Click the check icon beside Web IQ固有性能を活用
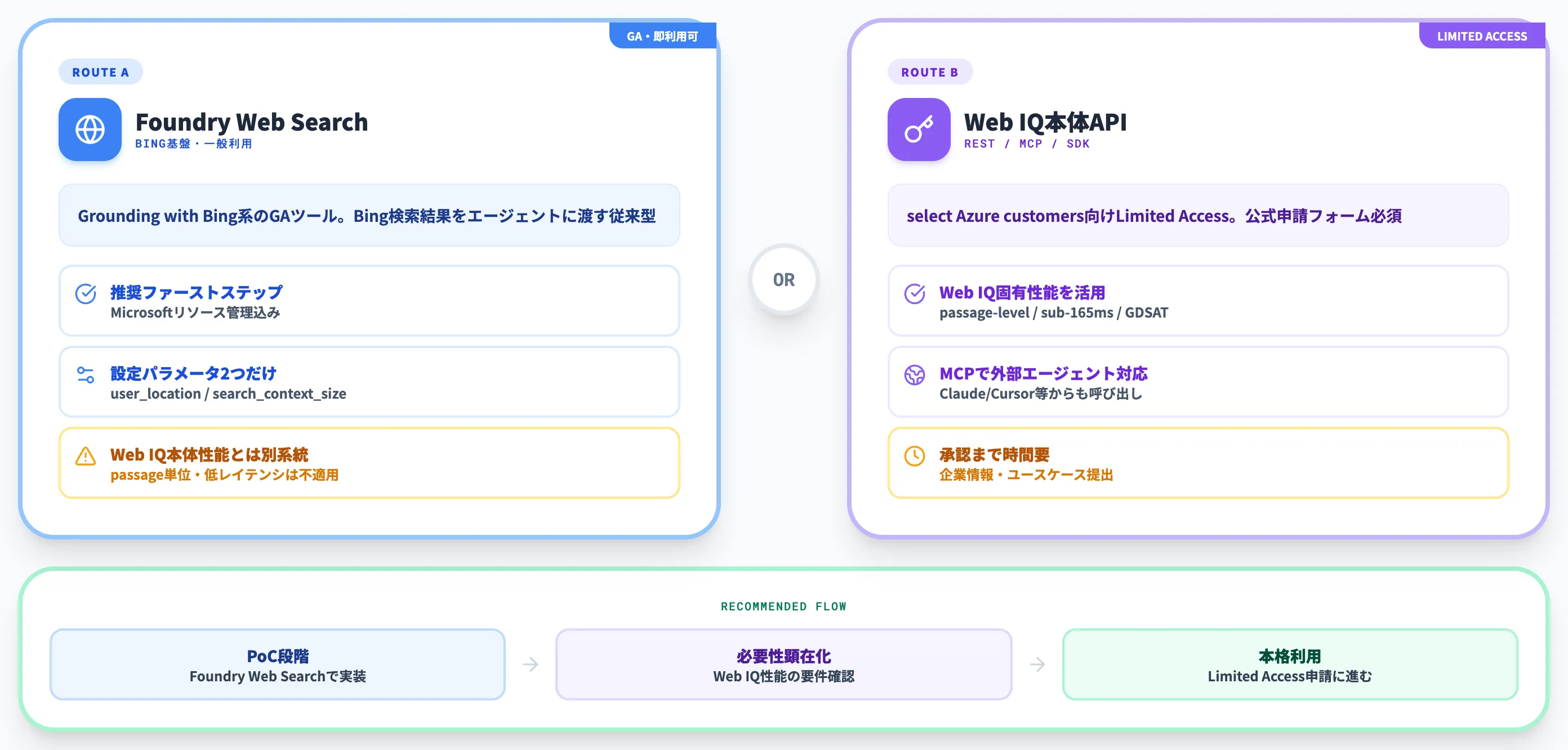The height and width of the screenshot is (750, 1568). 915,294
